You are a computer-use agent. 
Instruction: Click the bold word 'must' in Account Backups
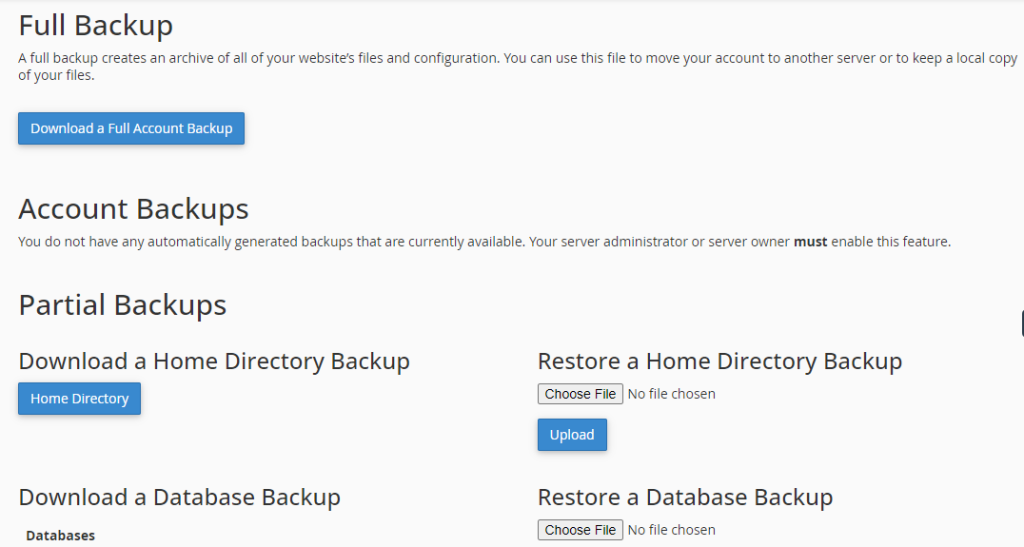[810, 242]
